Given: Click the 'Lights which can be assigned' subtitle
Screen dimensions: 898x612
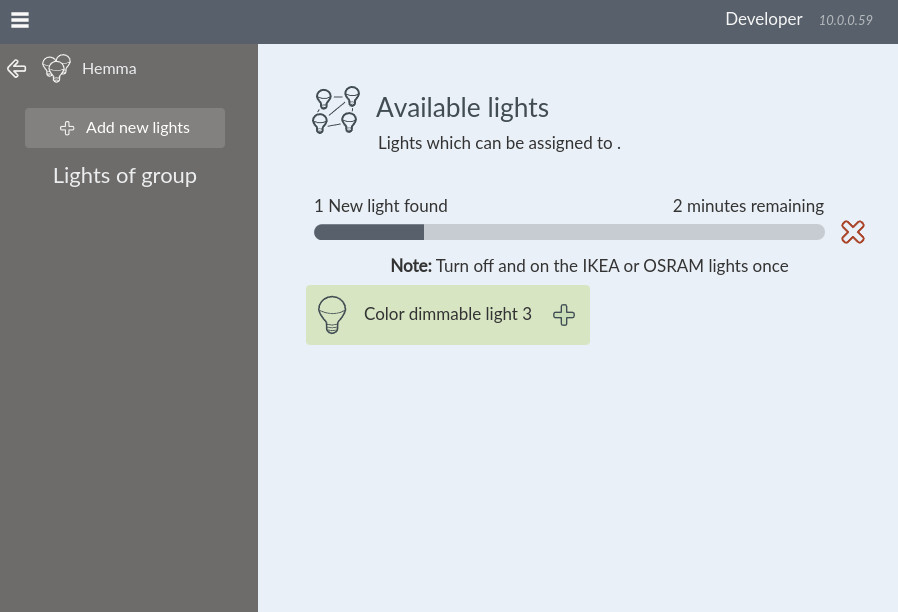Looking at the screenshot, I should pyautogui.click(x=499, y=143).
